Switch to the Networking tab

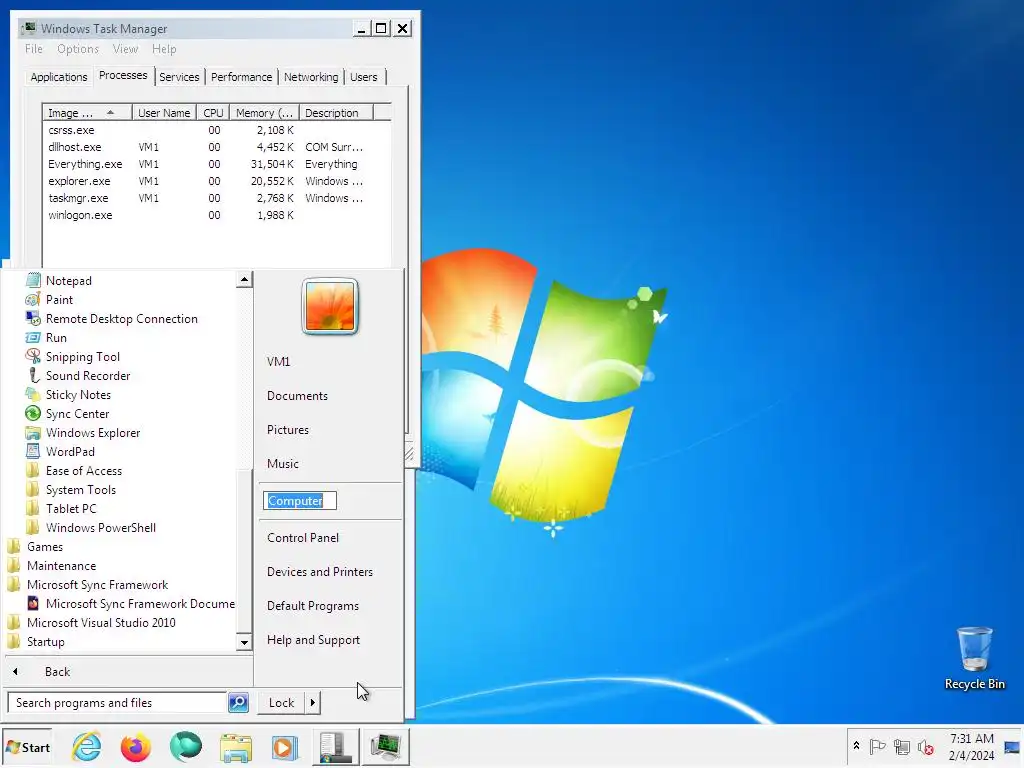(311, 77)
